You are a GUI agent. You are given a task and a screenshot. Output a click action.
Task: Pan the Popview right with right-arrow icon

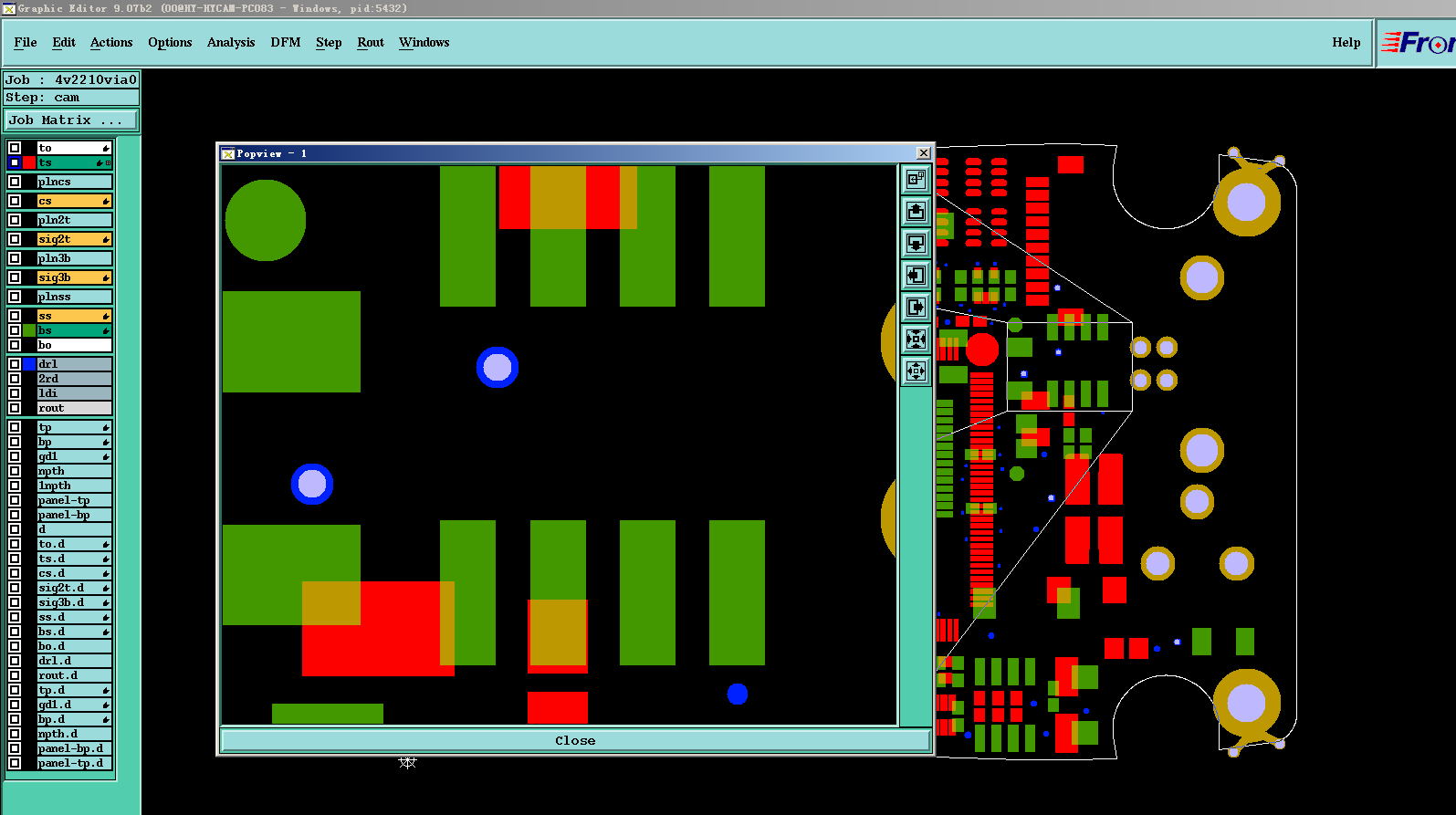916,307
